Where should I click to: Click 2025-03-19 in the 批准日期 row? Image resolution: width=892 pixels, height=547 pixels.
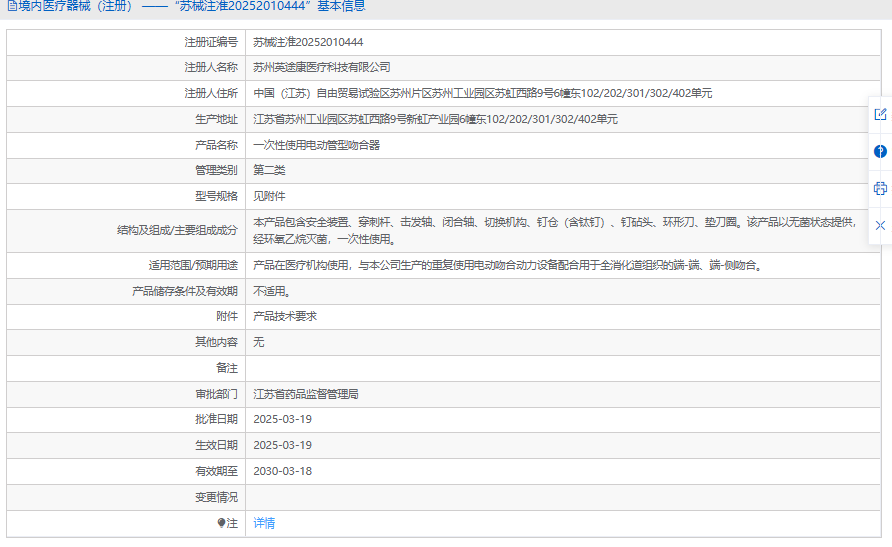tap(282, 419)
